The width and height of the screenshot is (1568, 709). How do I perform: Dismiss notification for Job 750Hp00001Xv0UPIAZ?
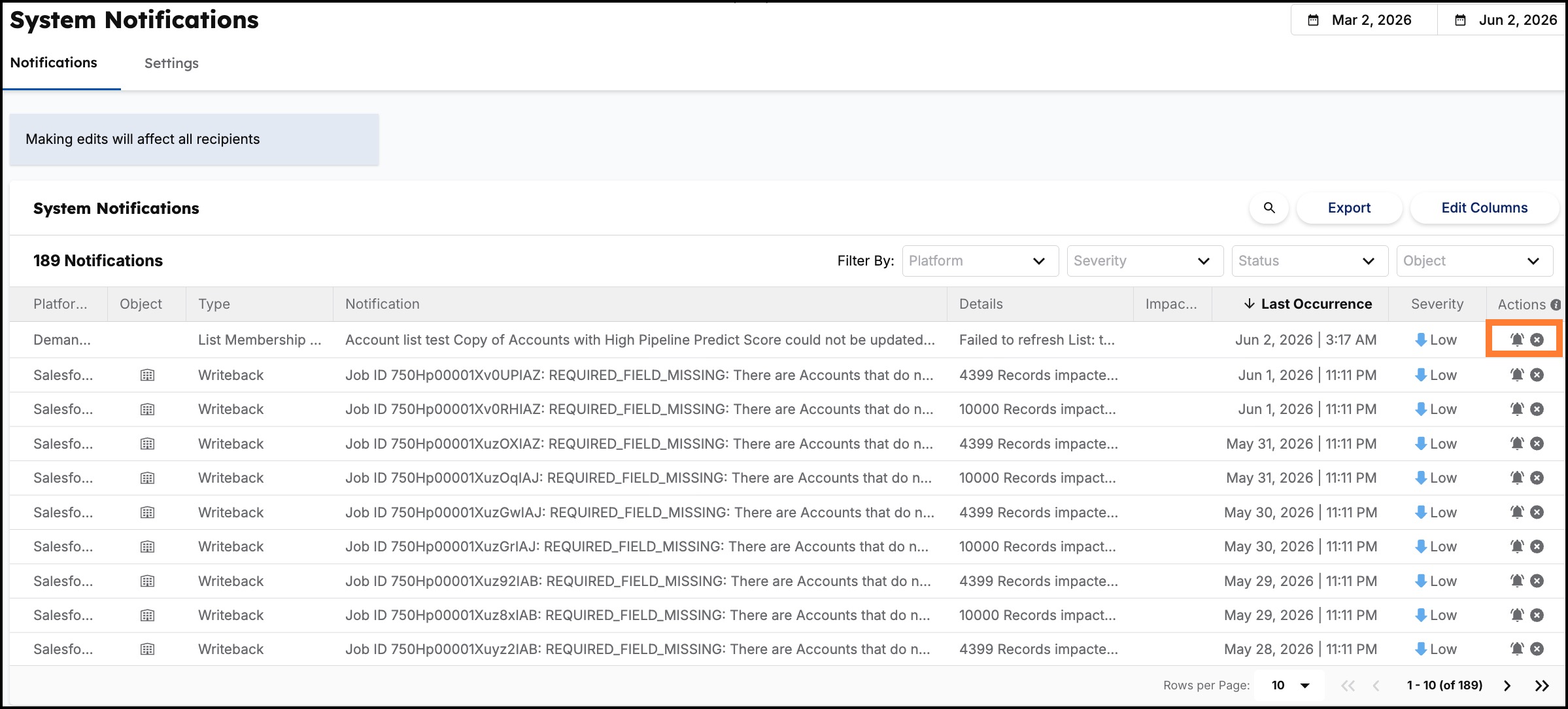point(1537,375)
